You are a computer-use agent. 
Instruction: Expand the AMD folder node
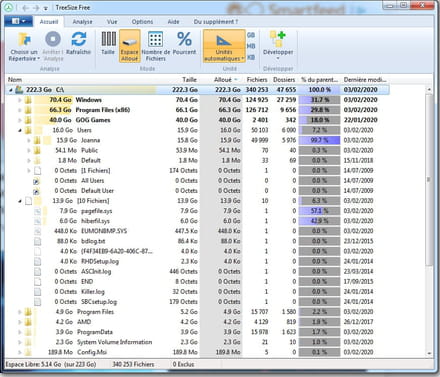(x=20, y=322)
